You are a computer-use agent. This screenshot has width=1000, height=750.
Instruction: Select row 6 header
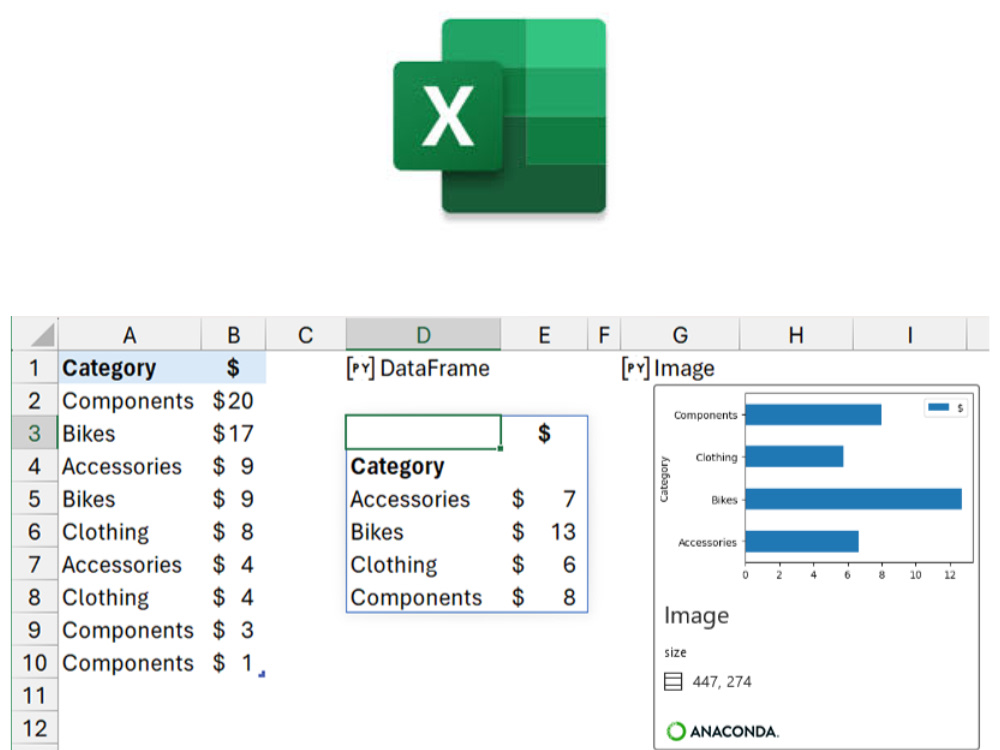[34, 532]
